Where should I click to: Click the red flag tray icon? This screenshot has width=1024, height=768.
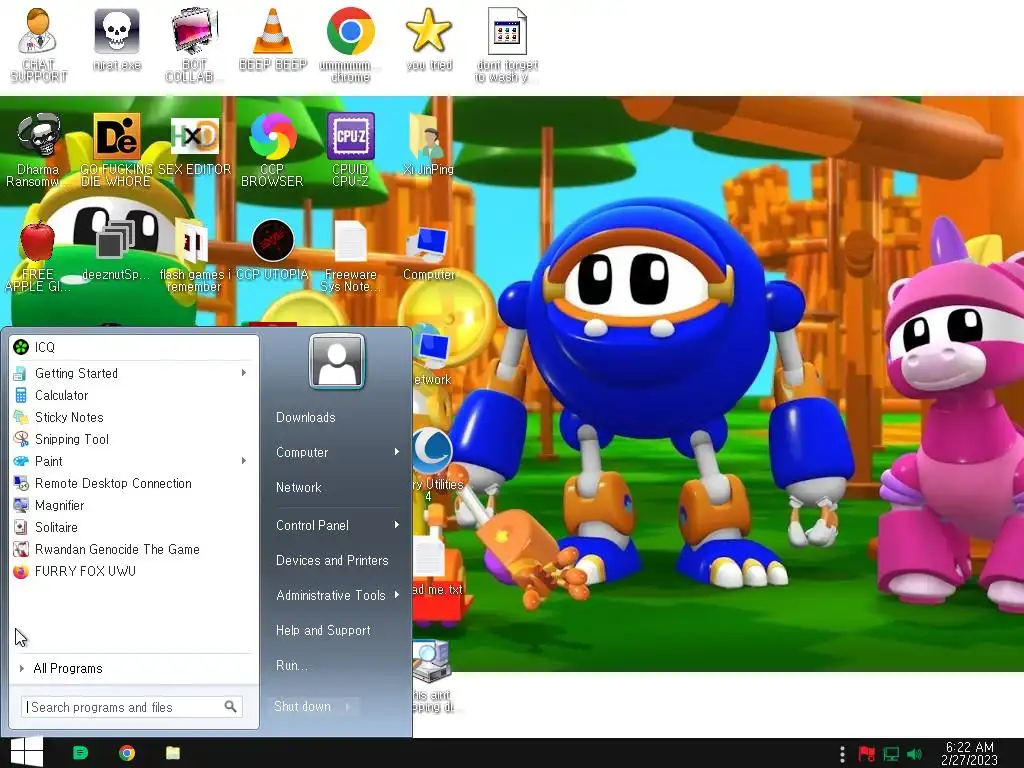(x=867, y=754)
